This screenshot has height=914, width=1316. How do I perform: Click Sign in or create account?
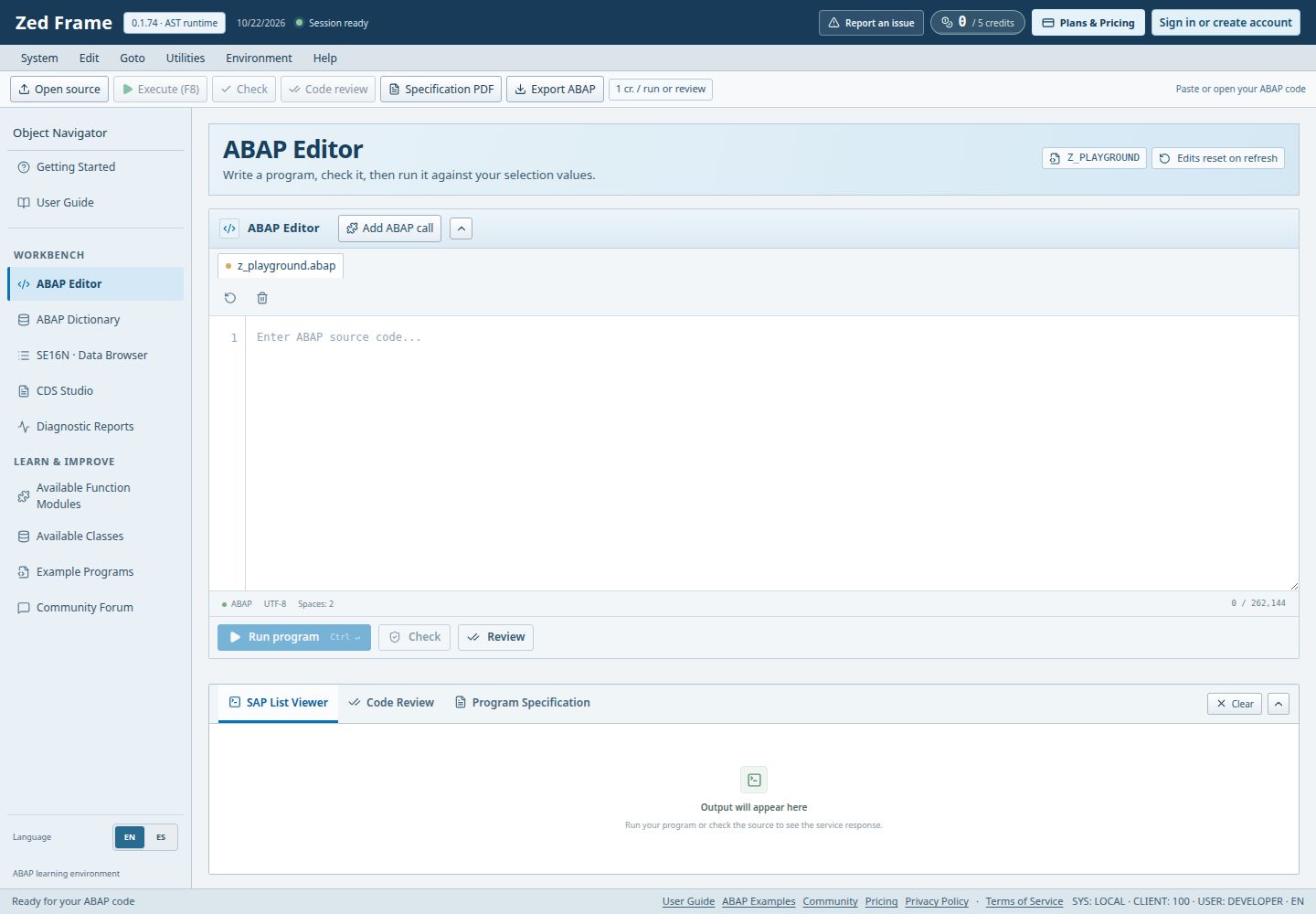pyautogui.click(x=1226, y=23)
